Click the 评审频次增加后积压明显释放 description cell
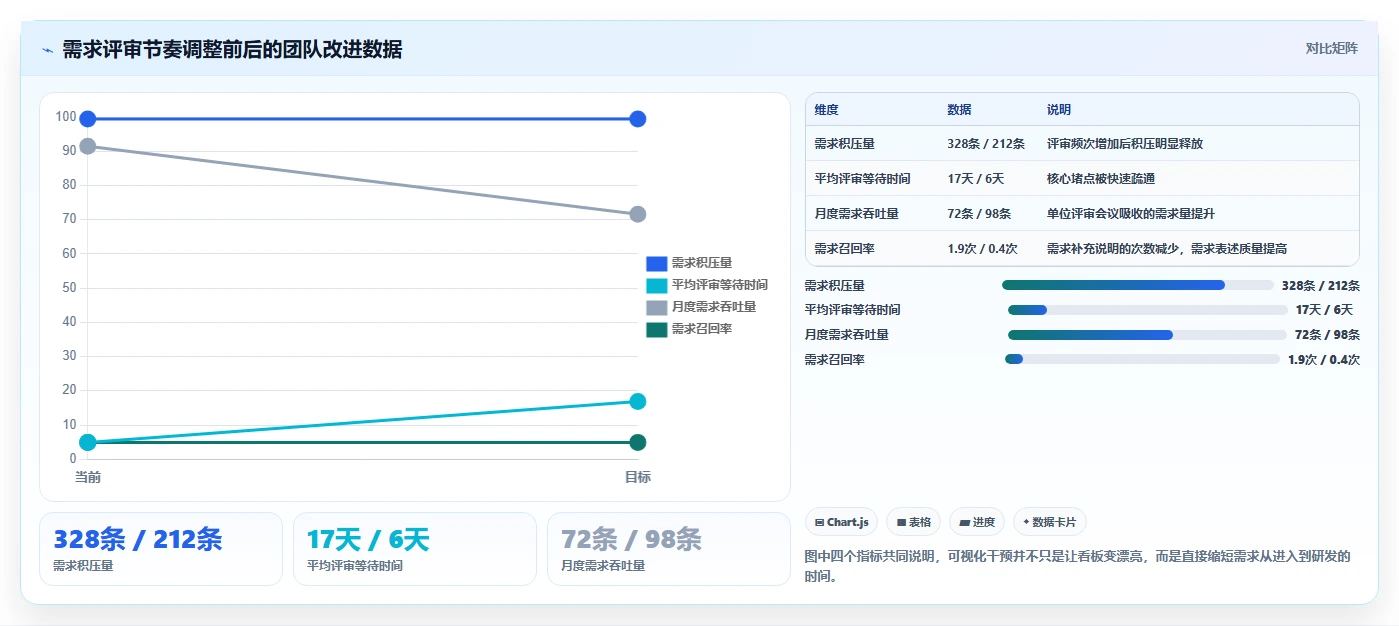Image resolution: width=1399 pixels, height=626 pixels. coord(1125,144)
